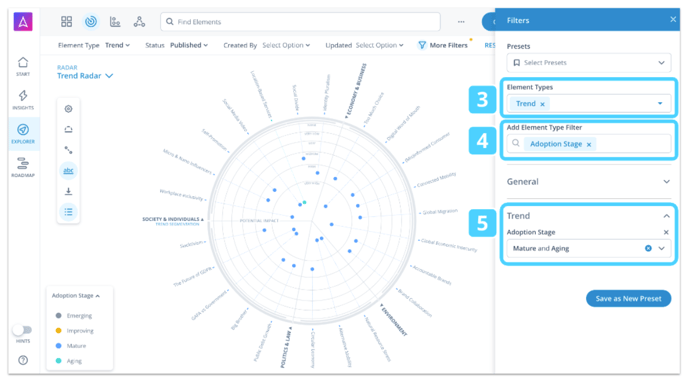Close the Filters panel
The image size is (688, 383).
coord(673,19)
